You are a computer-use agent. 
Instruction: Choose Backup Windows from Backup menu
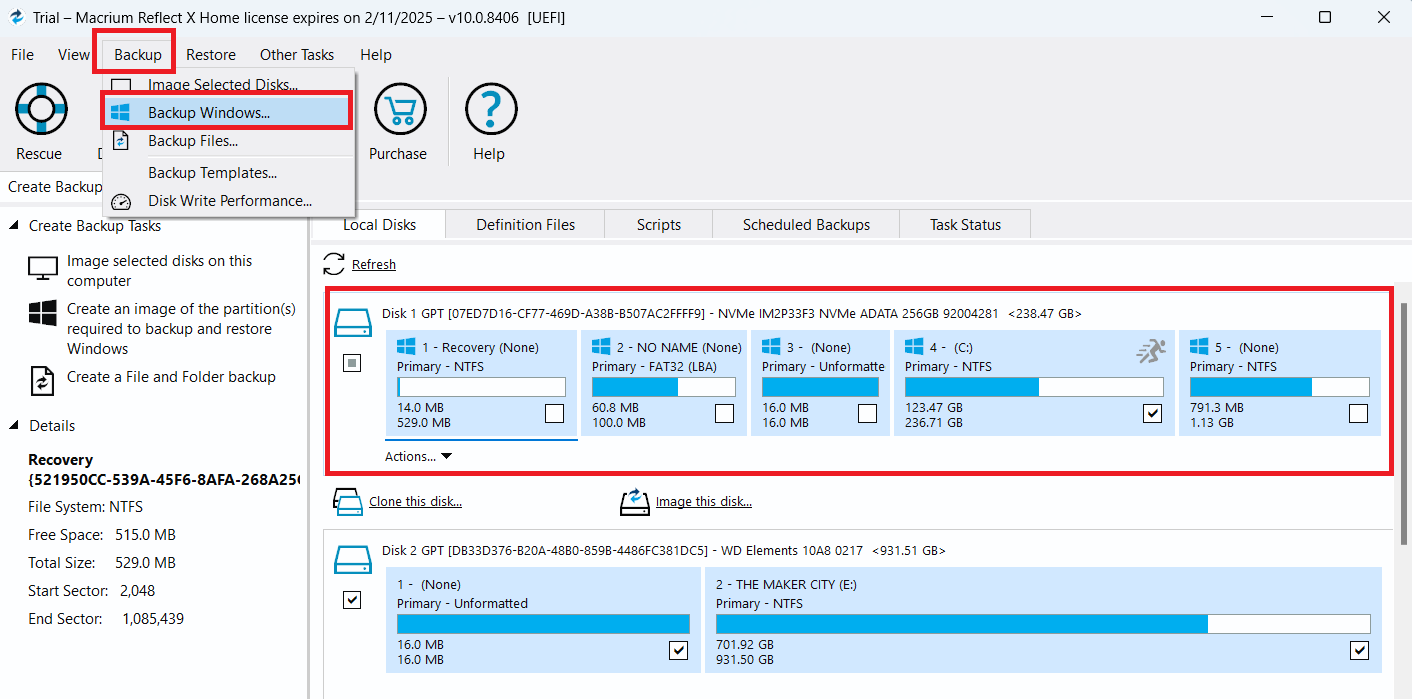point(227,112)
